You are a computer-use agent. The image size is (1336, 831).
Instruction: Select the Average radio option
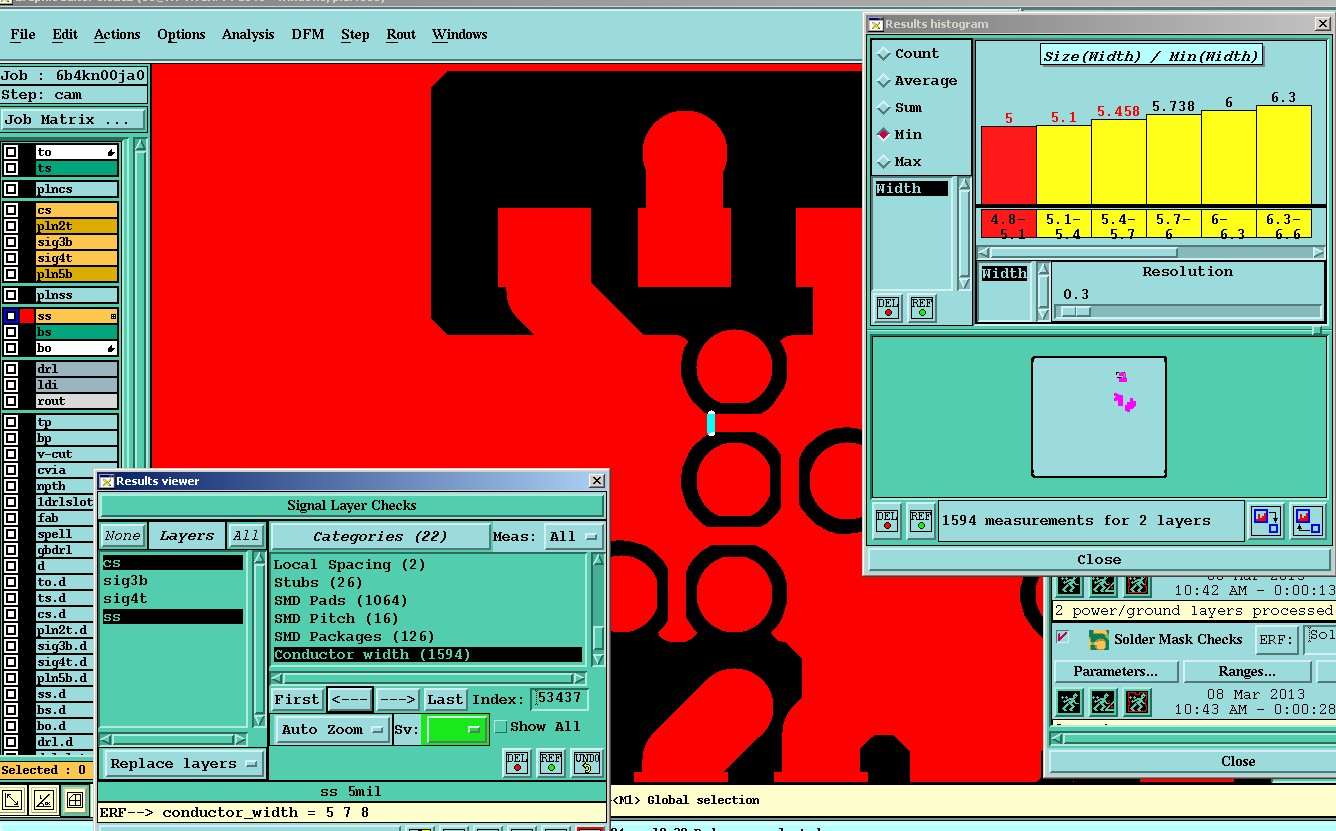tap(884, 81)
